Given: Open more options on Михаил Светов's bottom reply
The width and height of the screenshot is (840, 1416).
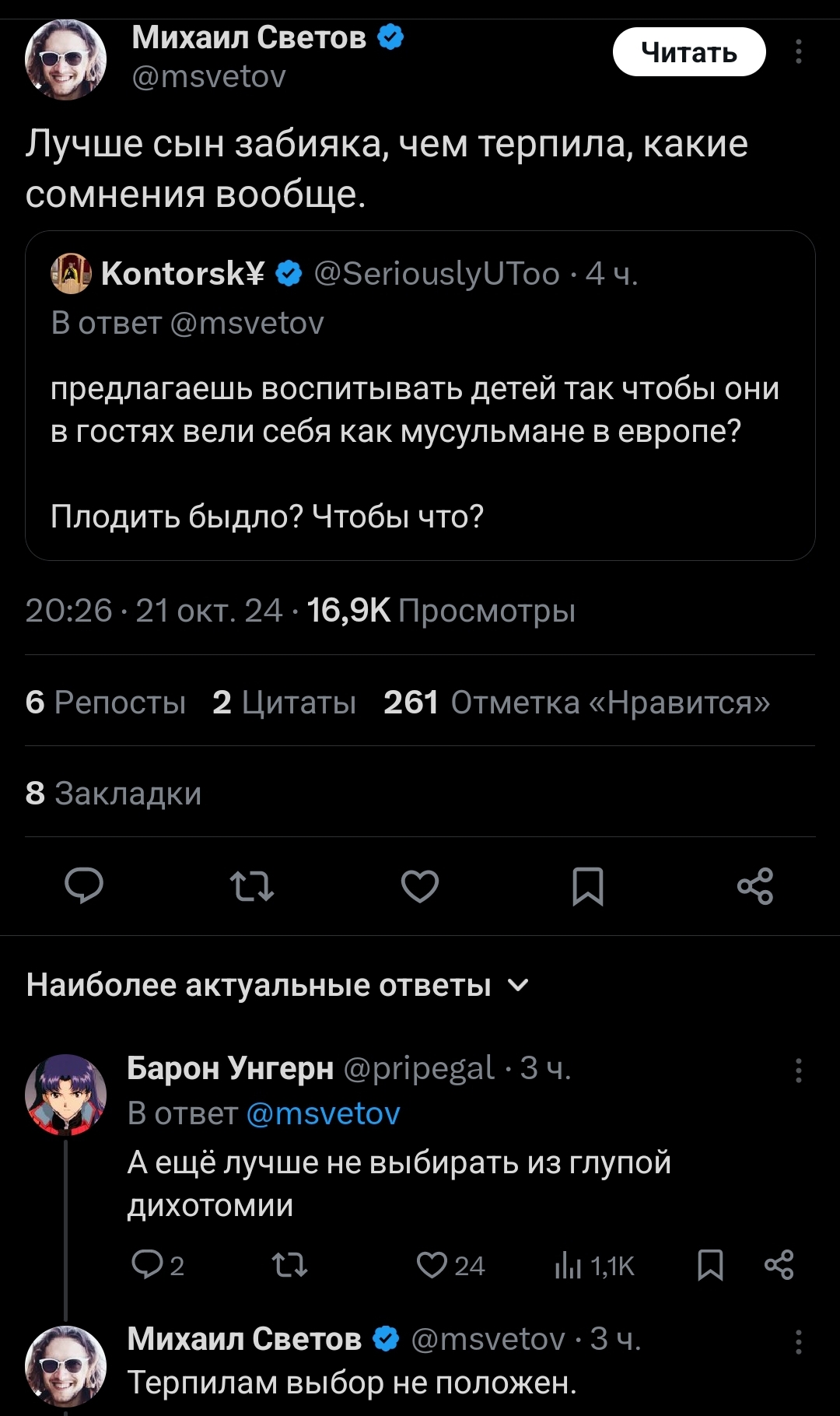Looking at the screenshot, I should click(x=799, y=1342).
